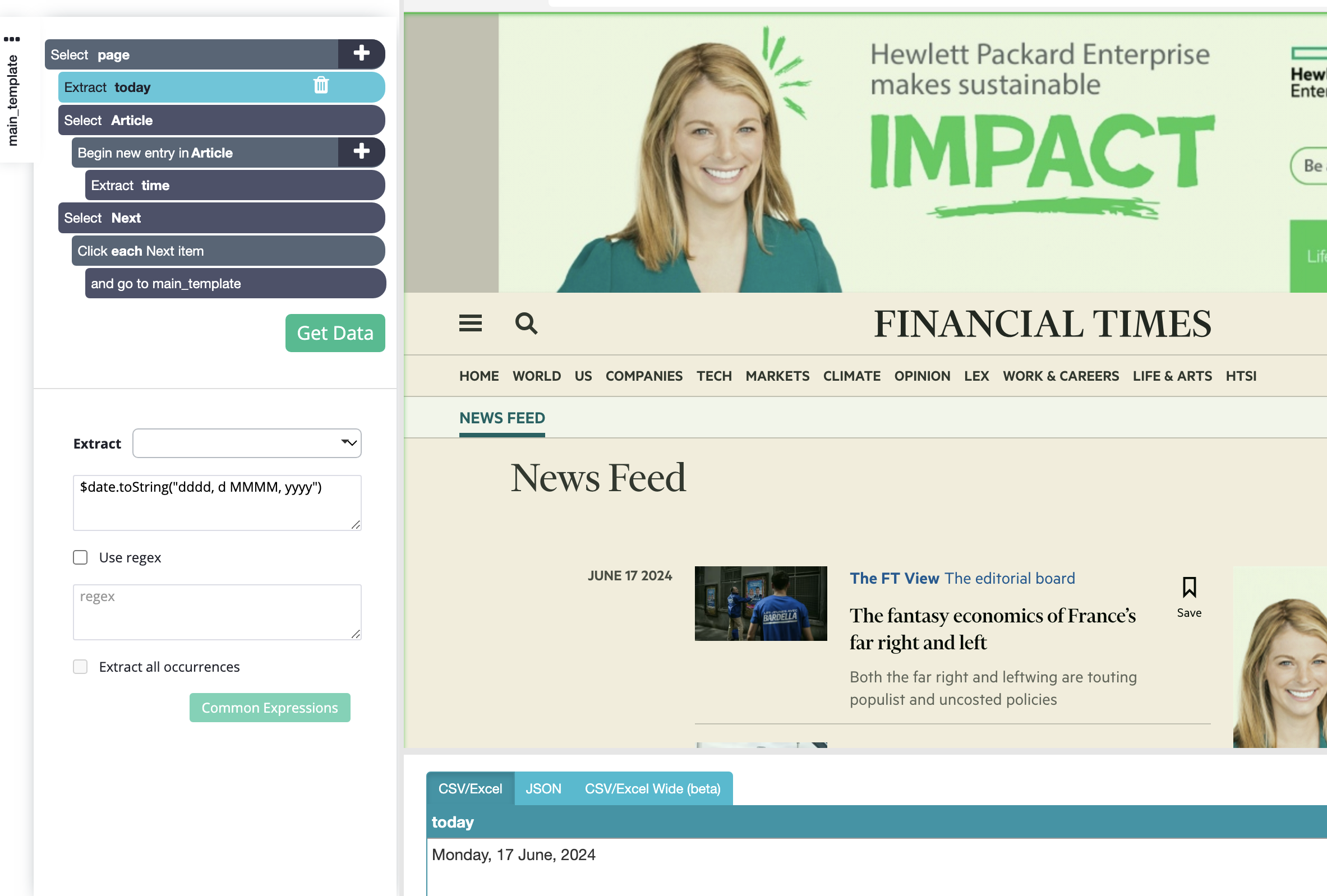Viewport: 1327px width, 896px height.
Task: Open CSV/Excel Wide (beta) tab
Action: click(652, 789)
